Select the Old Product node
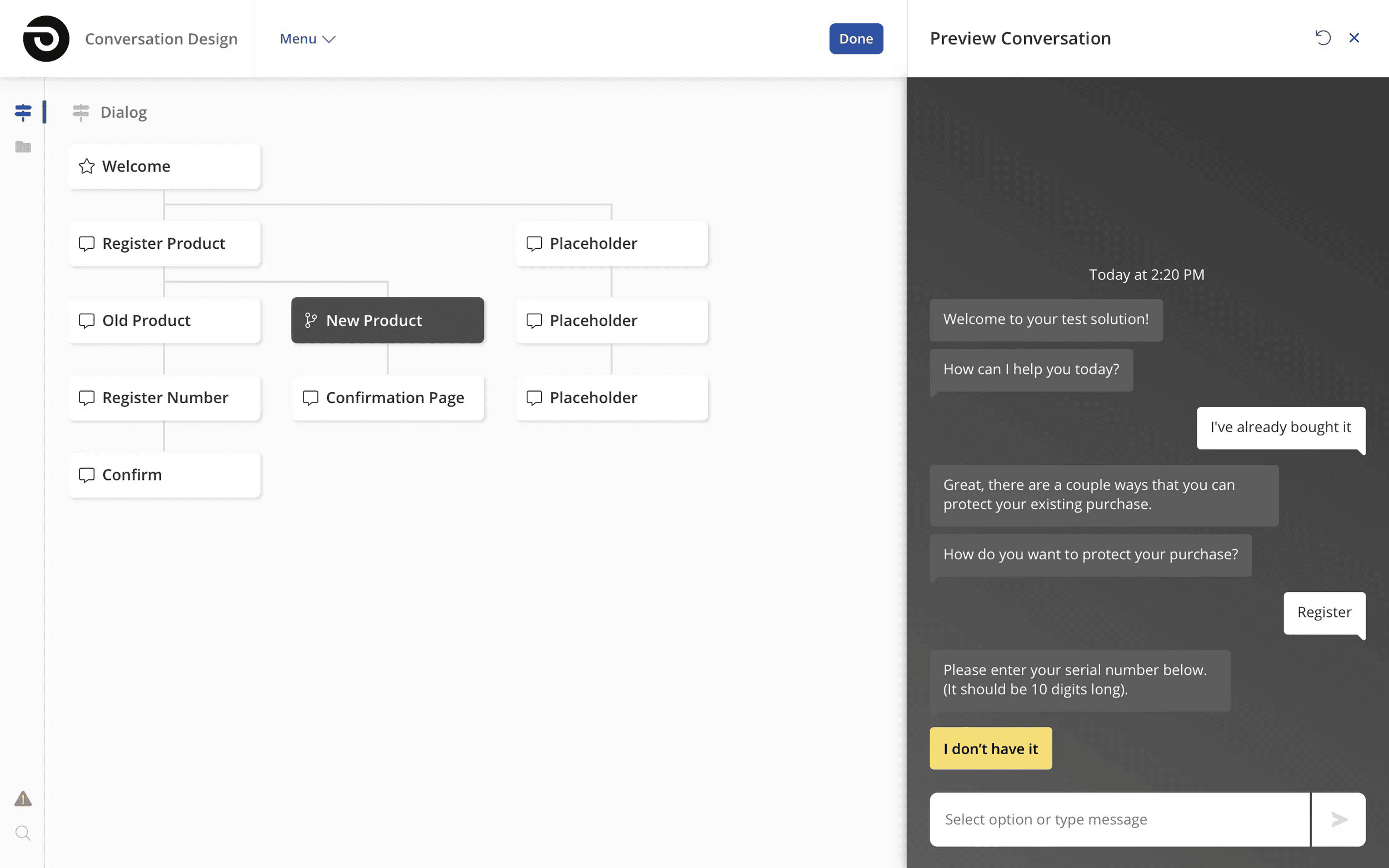1389x868 pixels. [x=164, y=320]
